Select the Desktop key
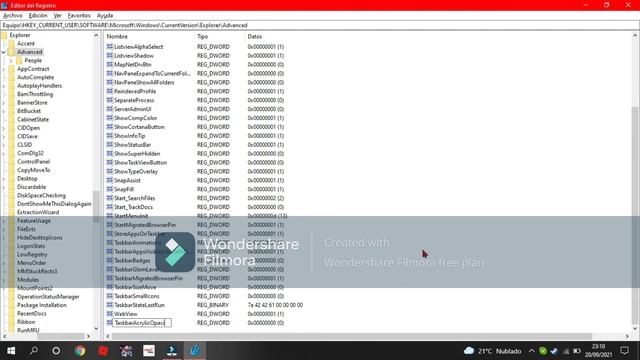This screenshot has height=360, width=640. coord(27,179)
